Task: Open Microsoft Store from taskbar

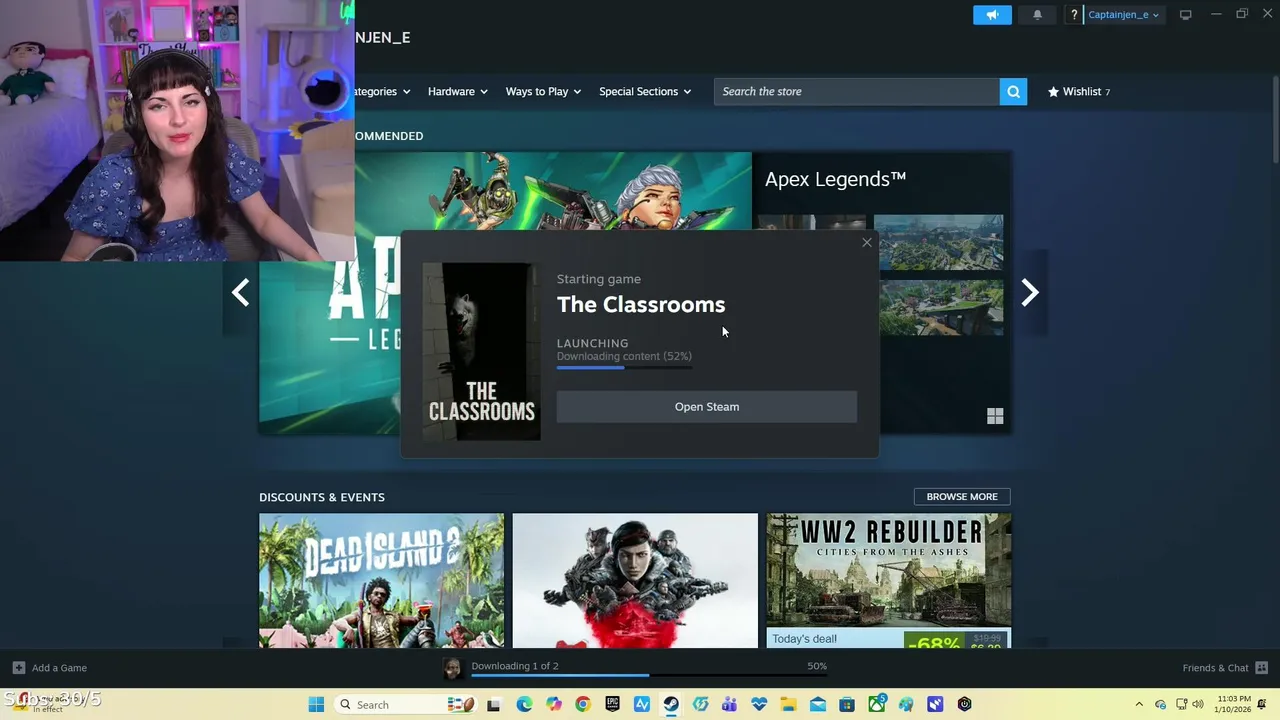Action: [x=847, y=704]
